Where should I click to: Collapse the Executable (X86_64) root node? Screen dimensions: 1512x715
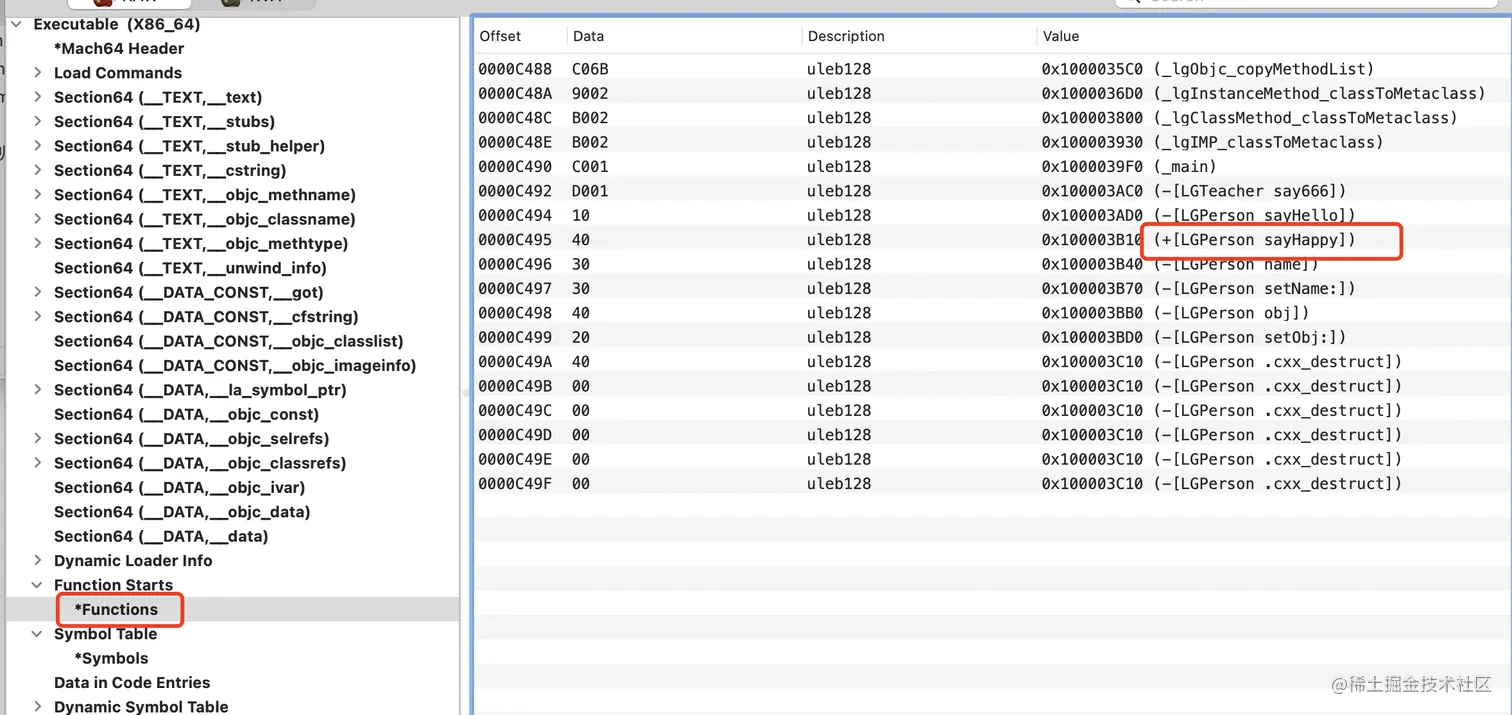[x=16, y=24]
